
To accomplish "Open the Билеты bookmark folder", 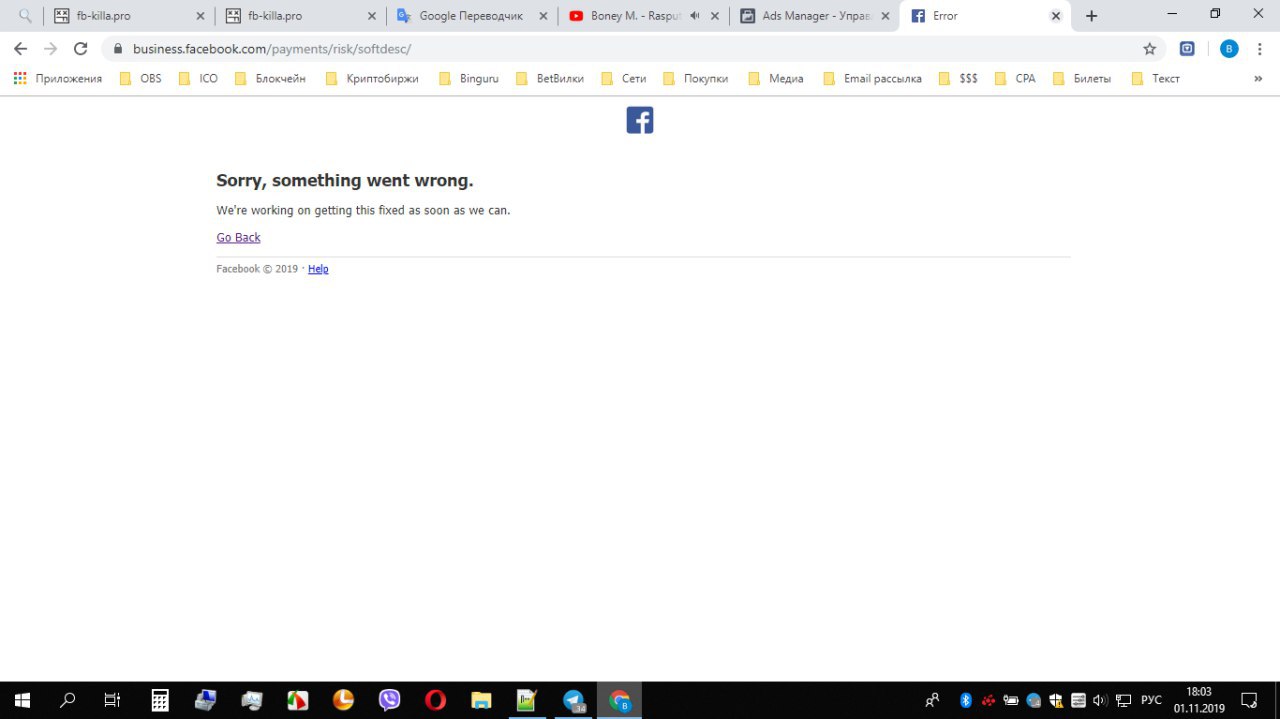I will pyautogui.click(x=1082, y=78).
